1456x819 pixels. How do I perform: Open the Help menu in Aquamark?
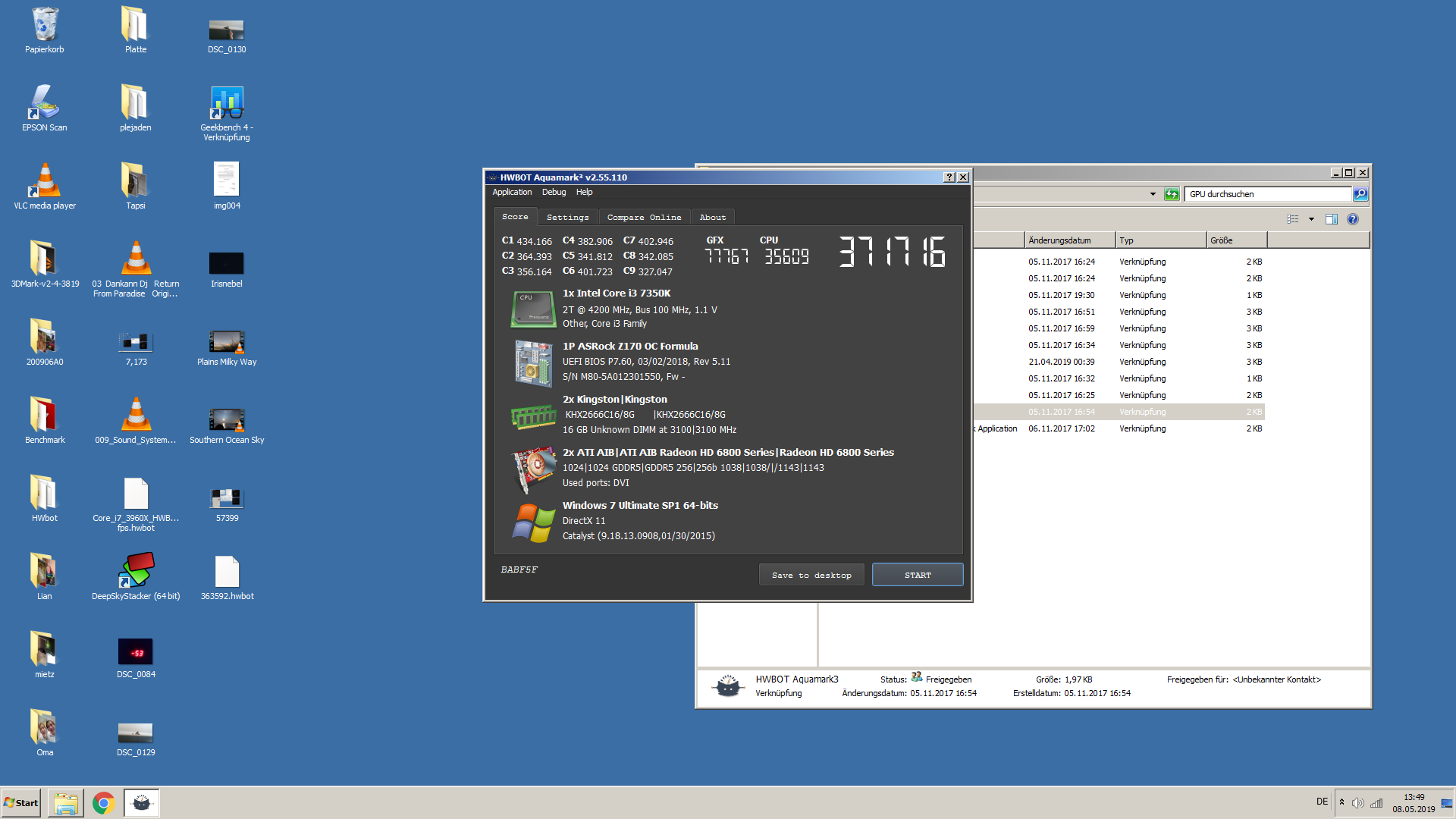click(584, 193)
